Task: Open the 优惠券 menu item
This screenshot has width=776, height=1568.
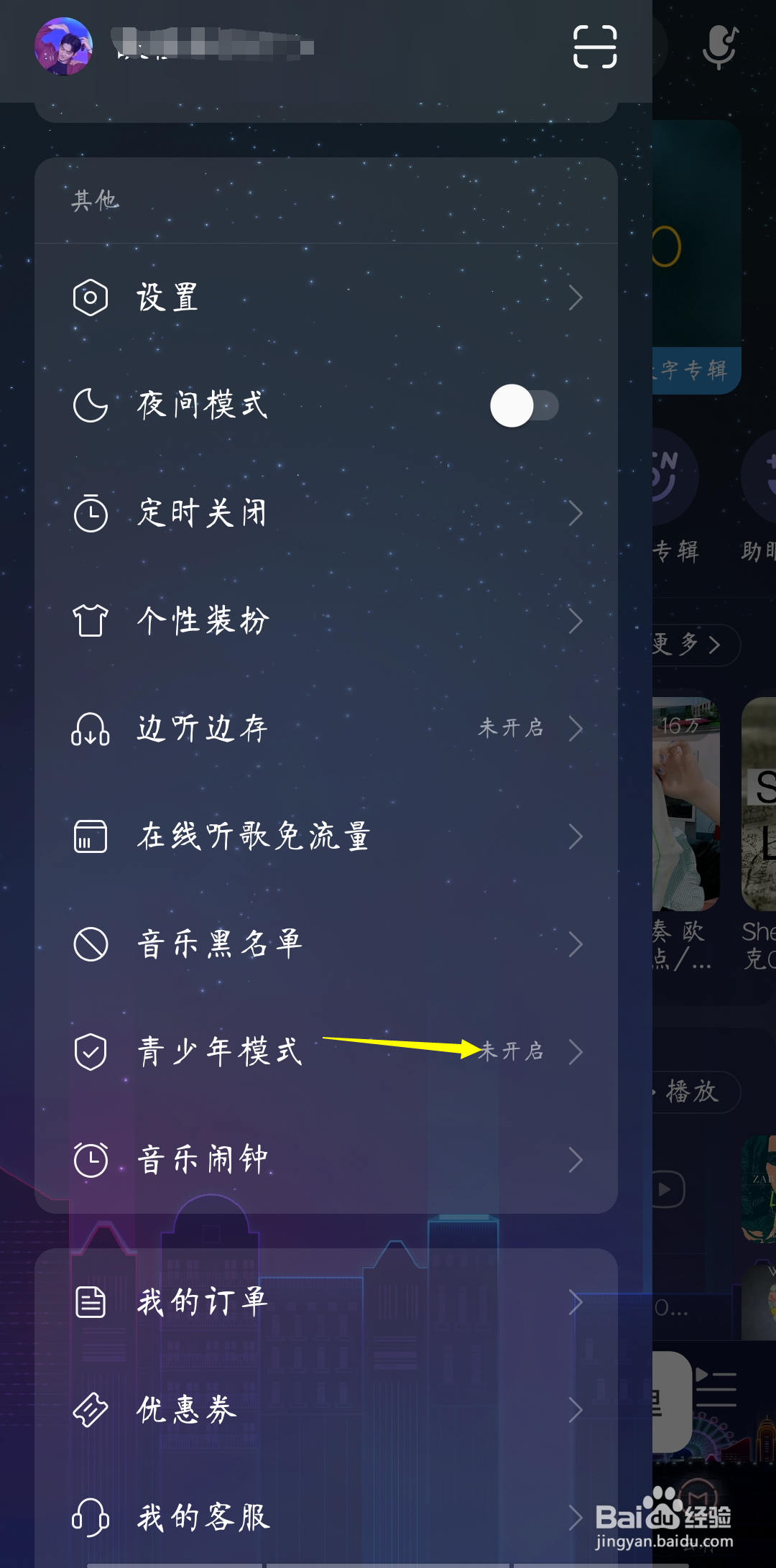Action: pos(326,1410)
